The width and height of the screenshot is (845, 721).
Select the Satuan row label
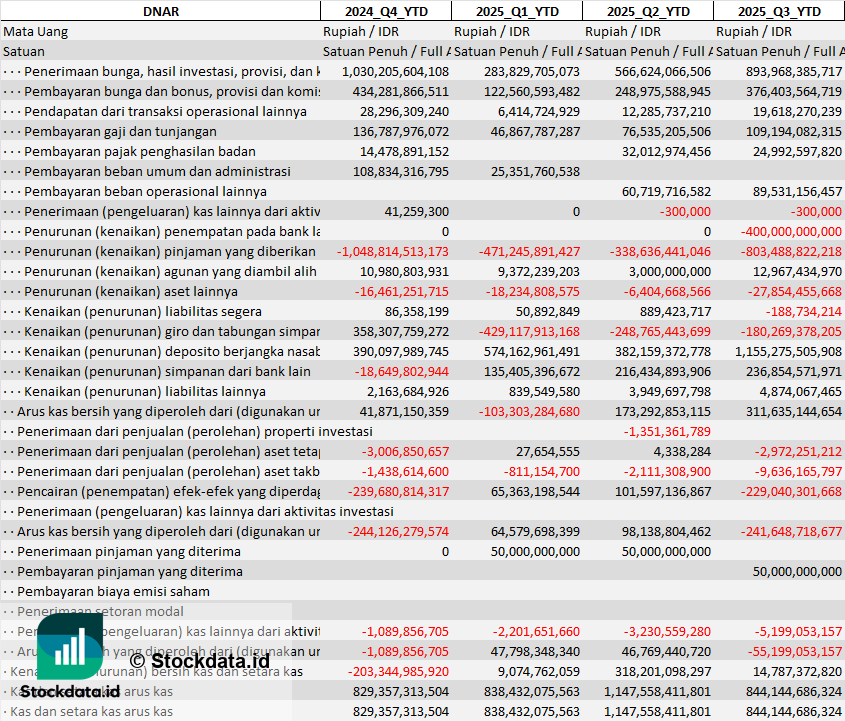(24, 51)
